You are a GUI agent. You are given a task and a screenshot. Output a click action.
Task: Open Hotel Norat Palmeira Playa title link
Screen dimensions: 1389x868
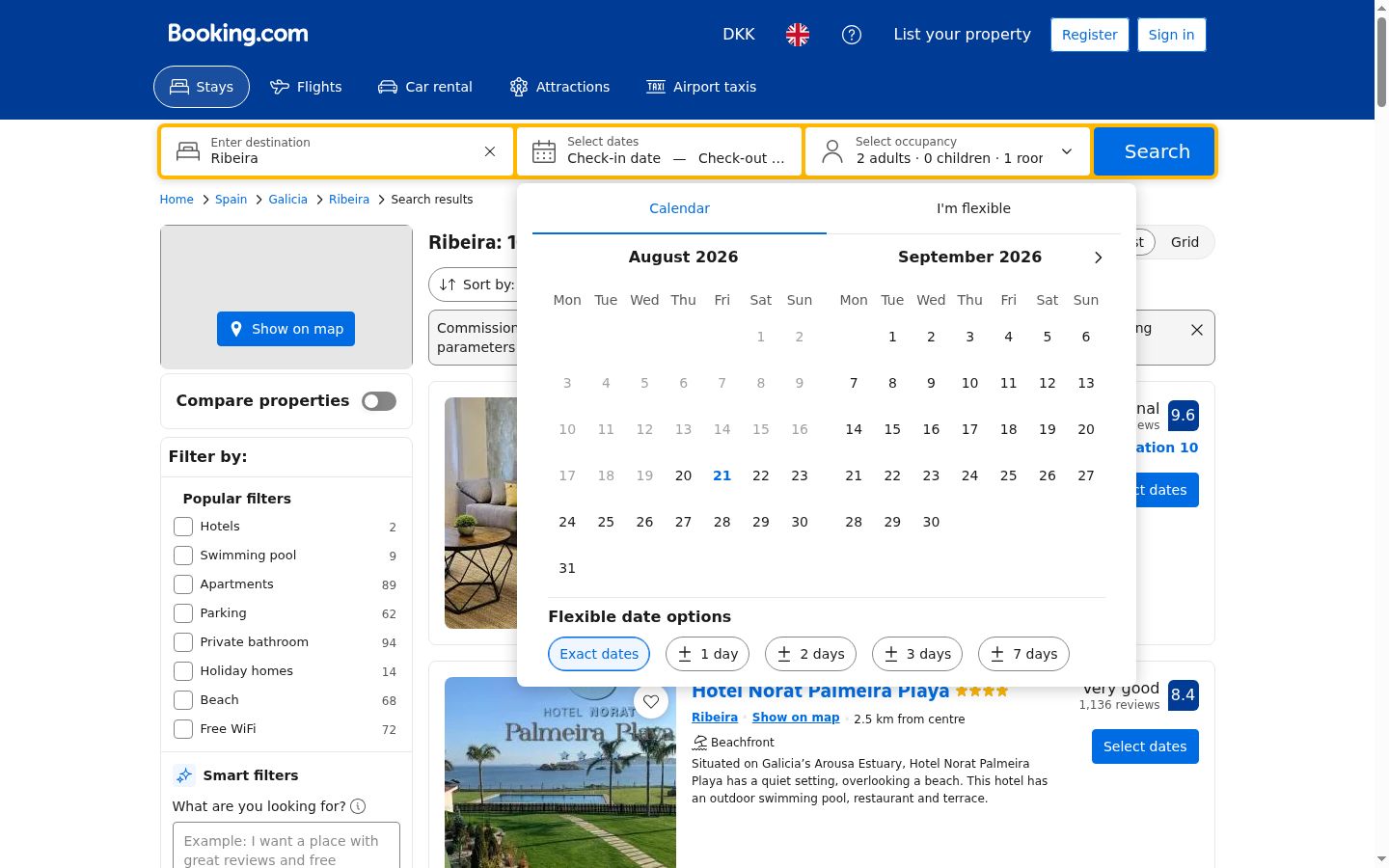[820, 692]
